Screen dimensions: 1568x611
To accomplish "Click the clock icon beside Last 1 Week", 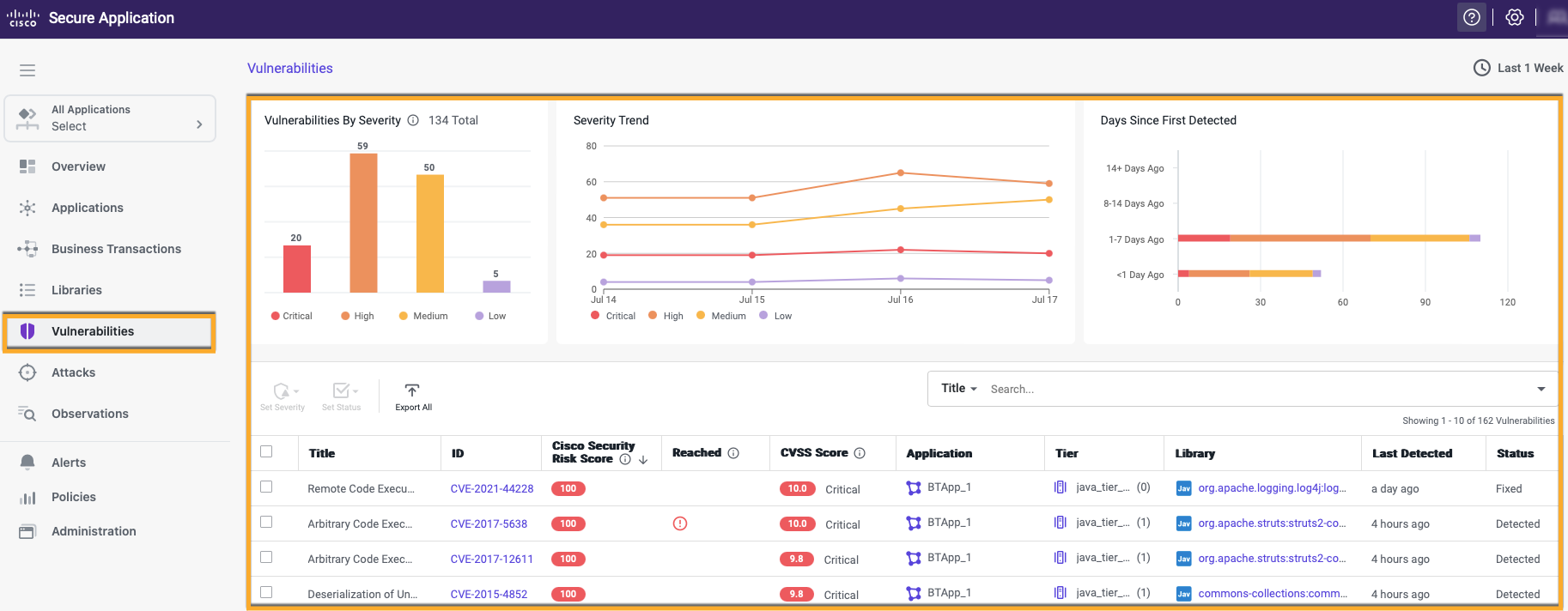I will coord(1482,68).
